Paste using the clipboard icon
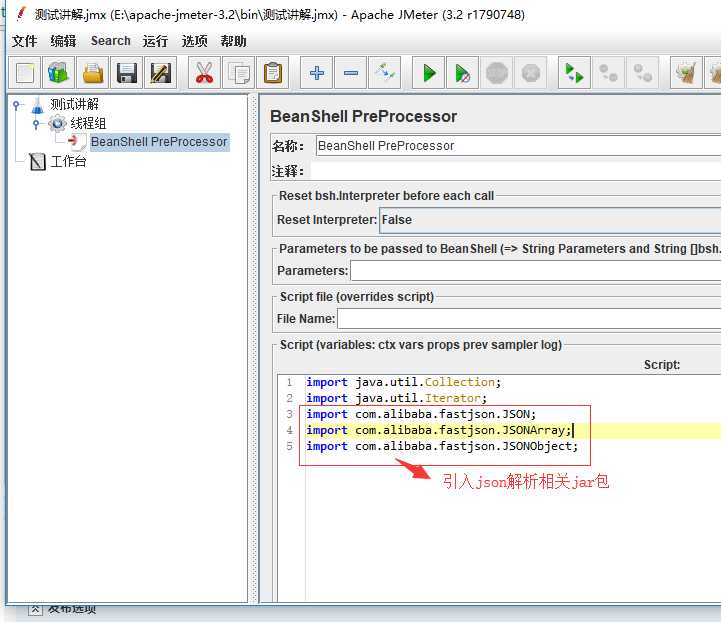Screen dimensions: 721x622 tap(272, 73)
